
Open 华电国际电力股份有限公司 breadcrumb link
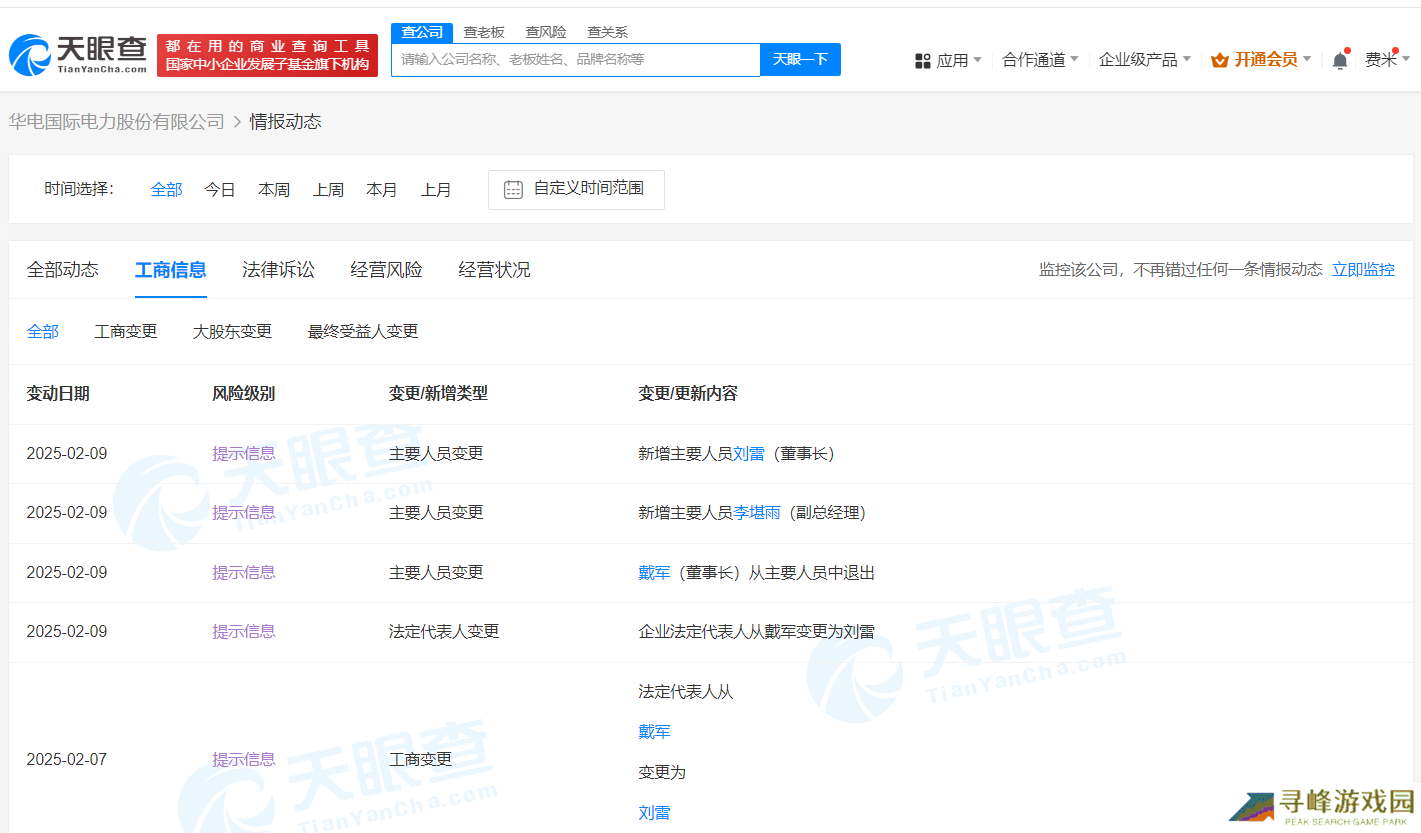coord(117,122)
